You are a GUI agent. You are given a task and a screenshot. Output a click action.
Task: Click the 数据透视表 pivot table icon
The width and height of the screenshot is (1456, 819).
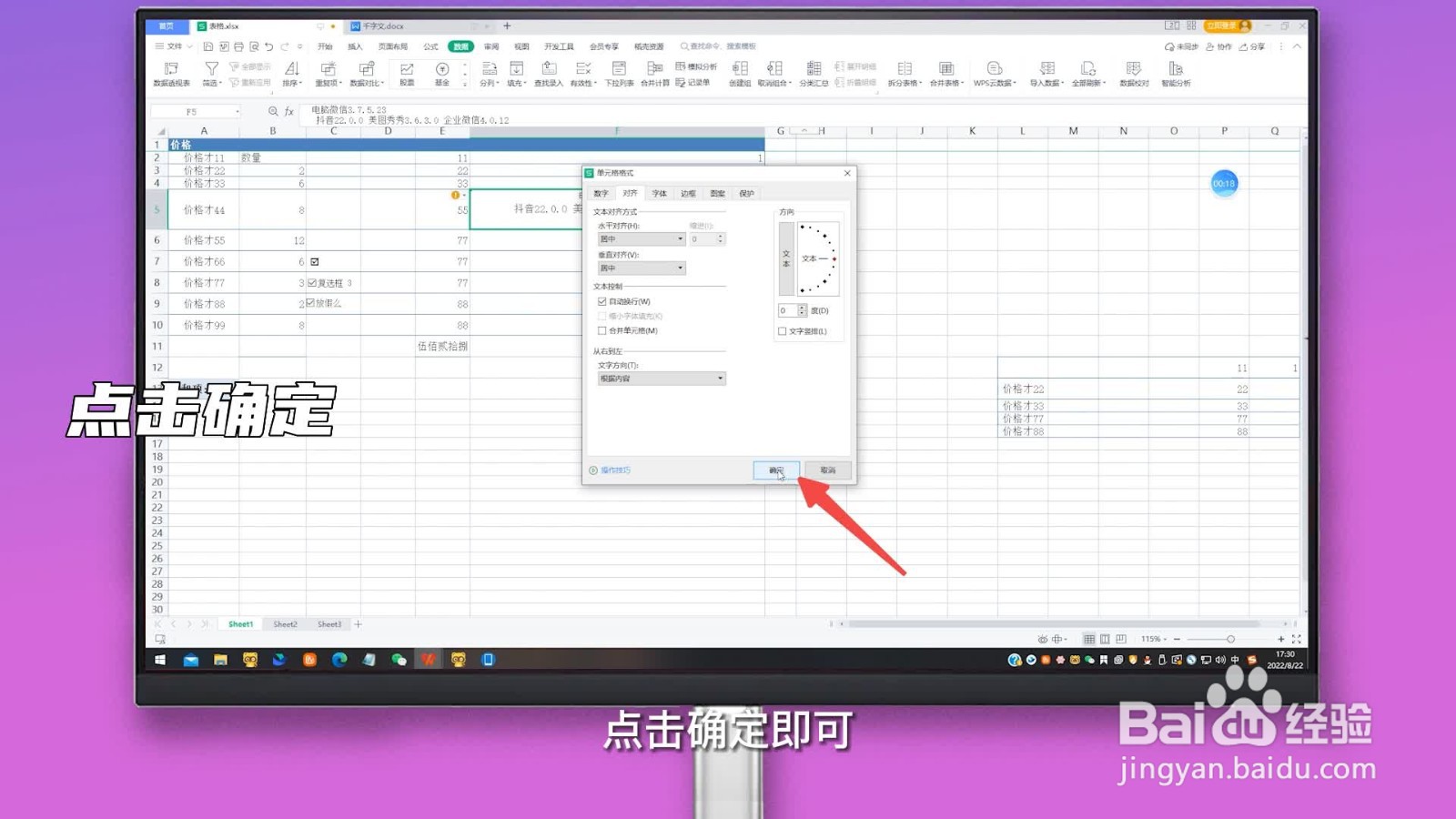(x=171, y=69)
